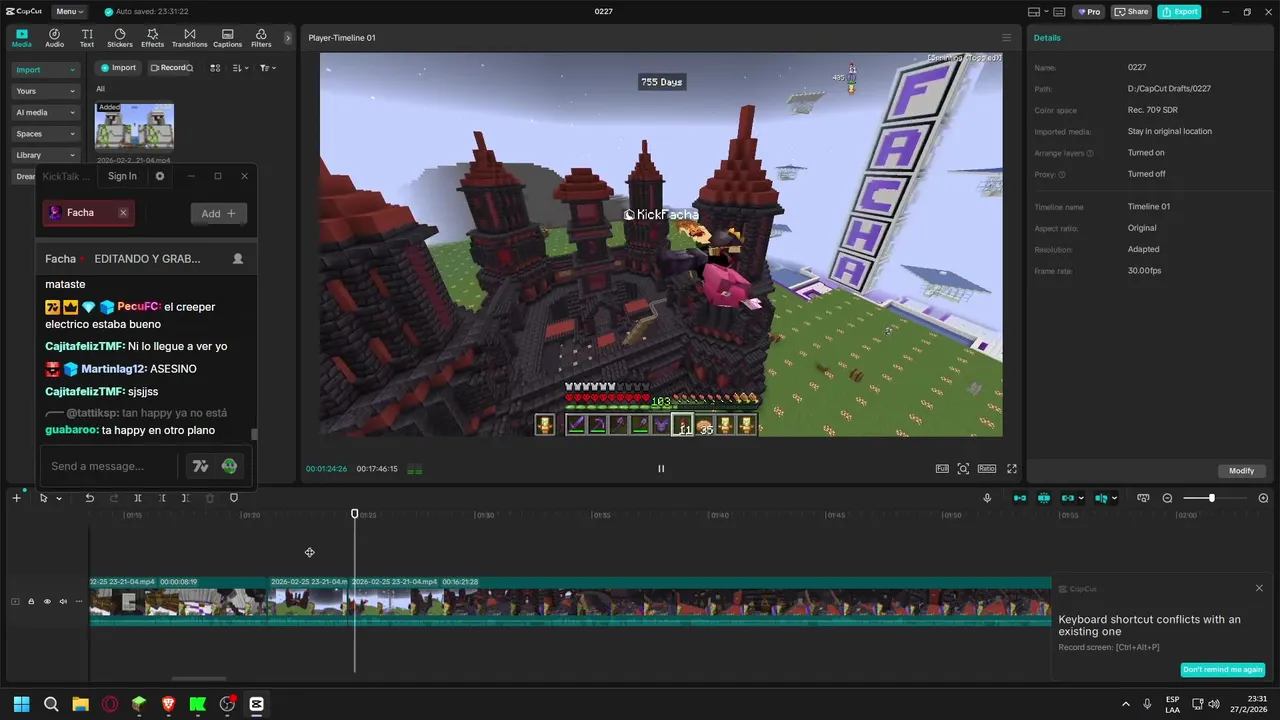Screen dimensions: 1280x720
Task: Switch to the Effects tab
Action: tap(152, 38)
